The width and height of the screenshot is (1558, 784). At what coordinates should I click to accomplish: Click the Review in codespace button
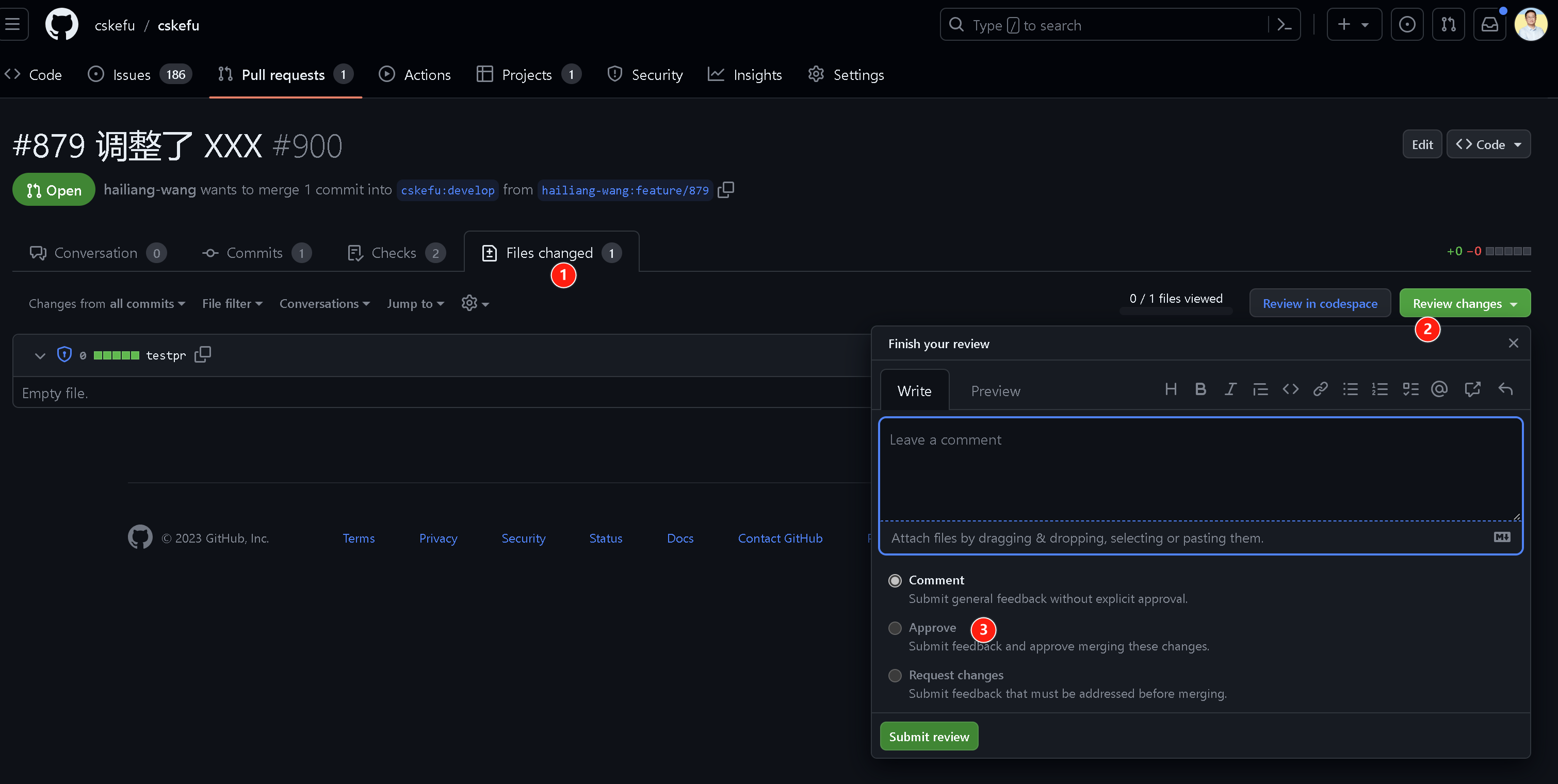(1320, 303)
